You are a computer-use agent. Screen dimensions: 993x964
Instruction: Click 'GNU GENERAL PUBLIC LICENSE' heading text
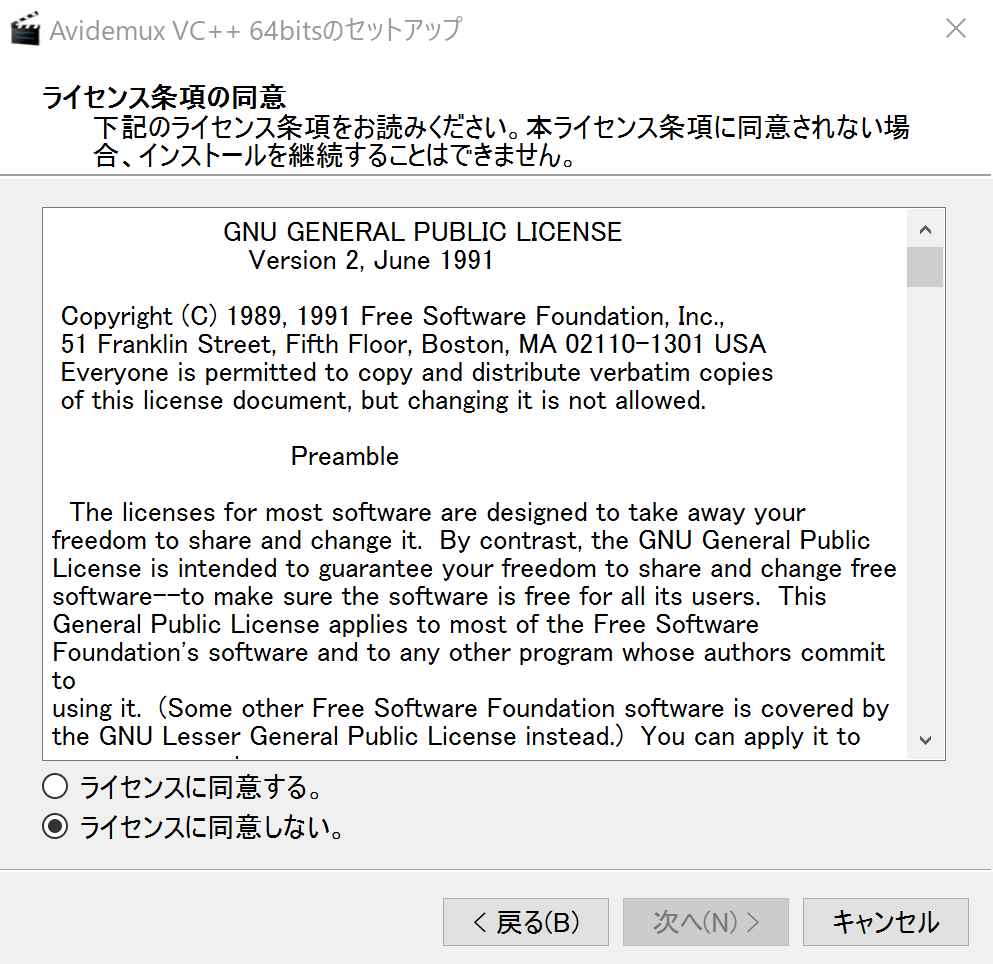click(422, 232)
